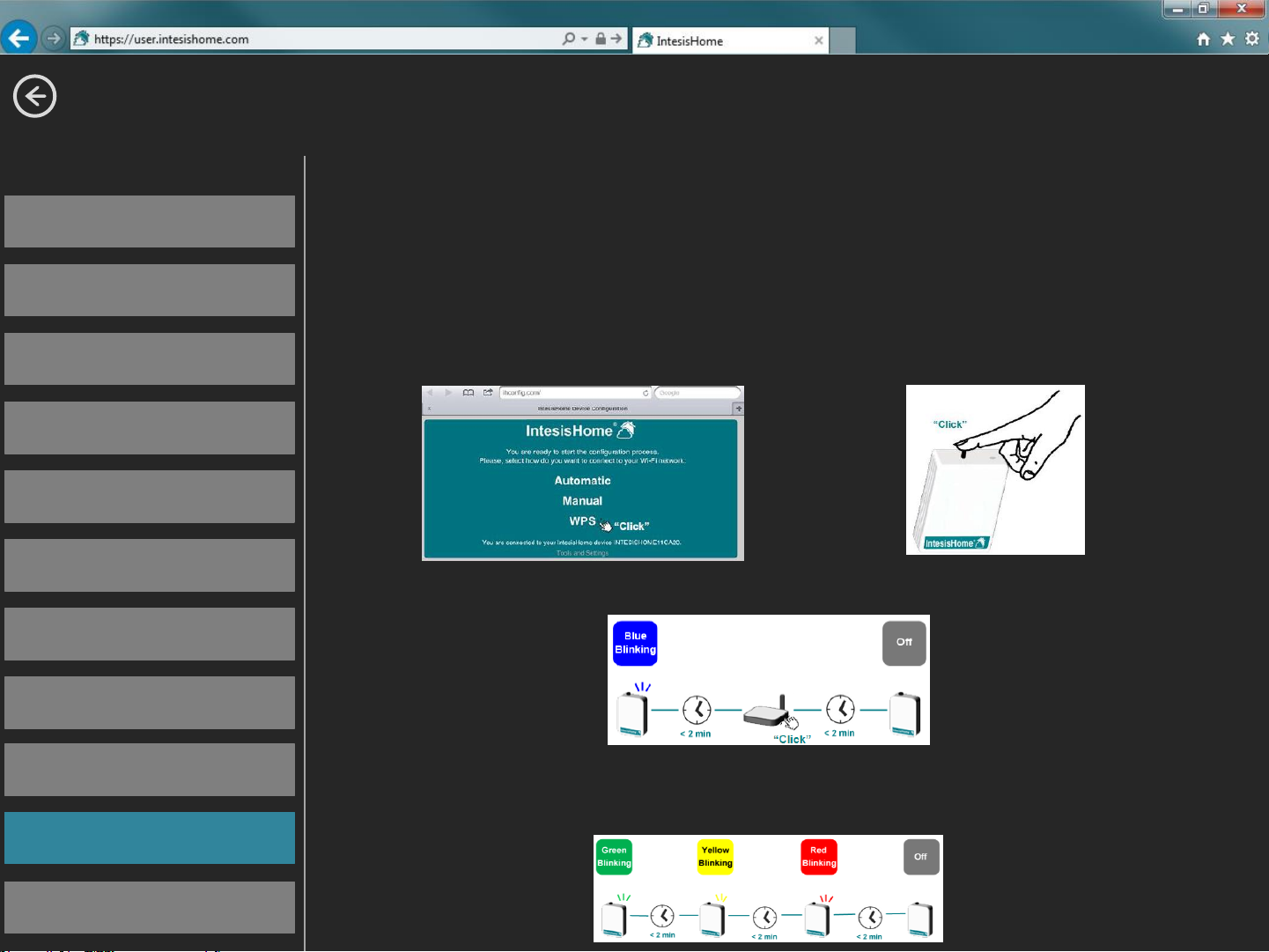Open Favorites with the star icon

(x=1228, y=39)
